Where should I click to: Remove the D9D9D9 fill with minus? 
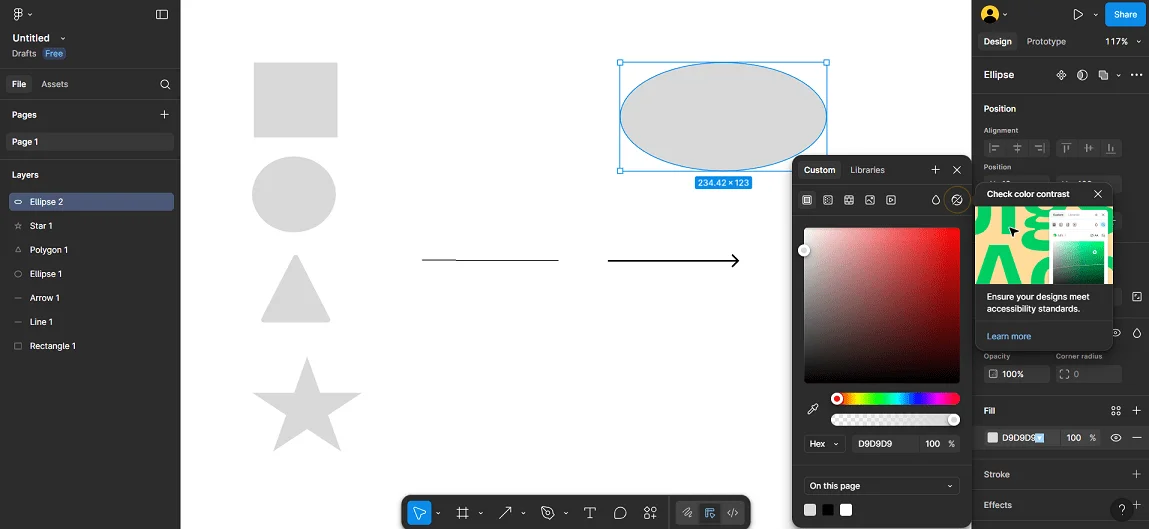tap(1137, 437)
